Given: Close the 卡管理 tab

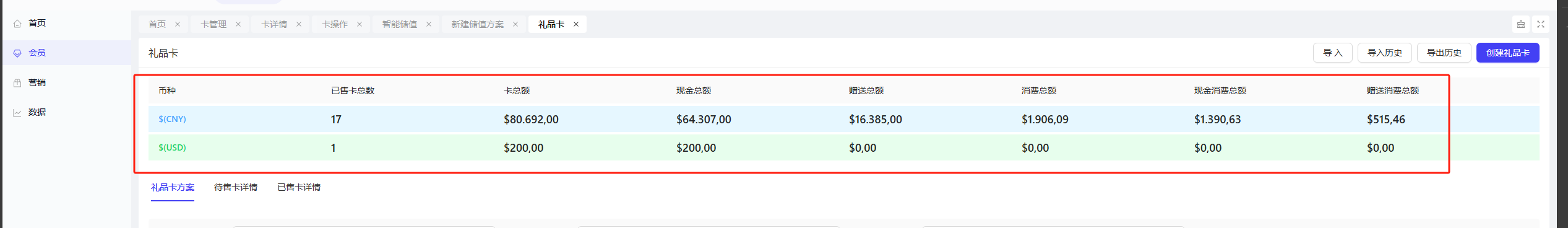Looking at the screenshot, I should pyautogui.click(x=238, y=24).
